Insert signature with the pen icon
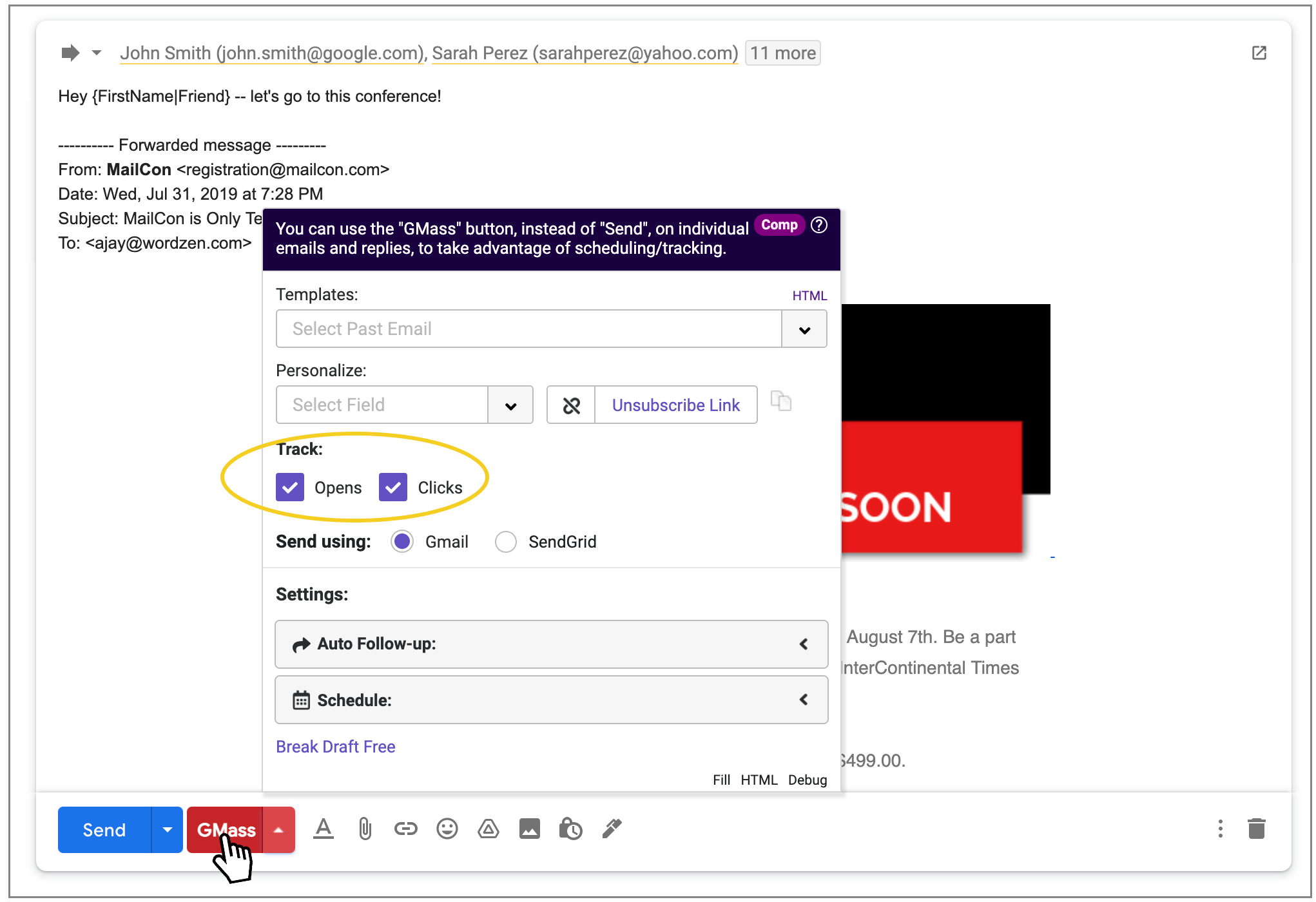Viewport: 1316px width, 902px height. [612, 829]
